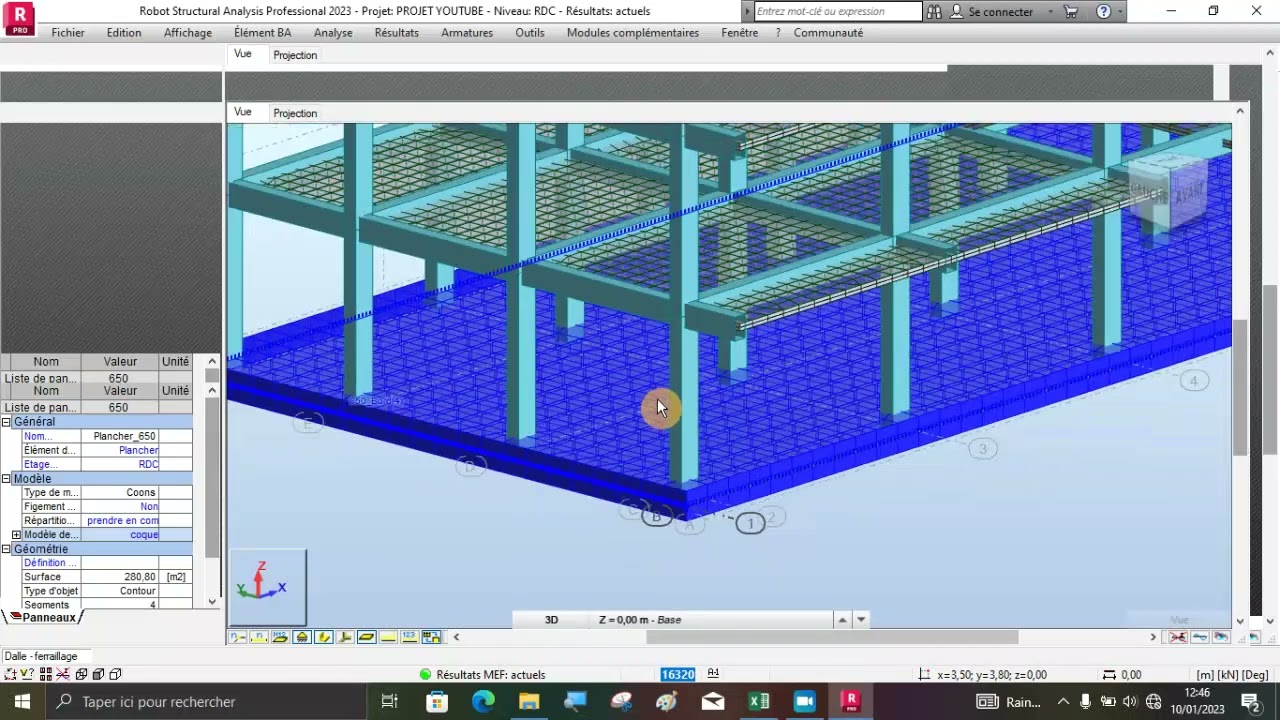Click the level selector up arrow
The width and height of the screenshot is (1280, 720).
click(842, 620)
